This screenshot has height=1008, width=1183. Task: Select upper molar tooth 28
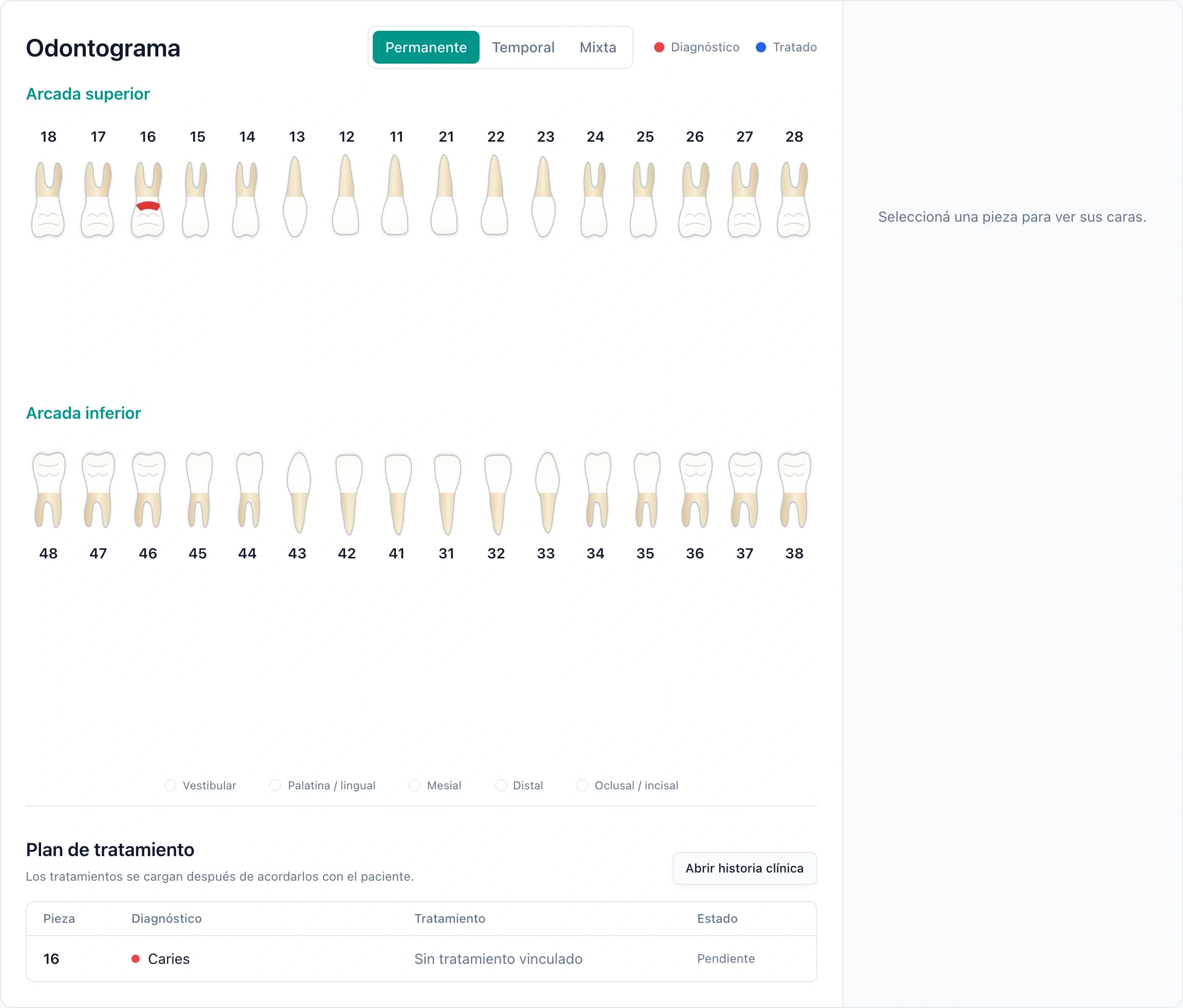794,199
